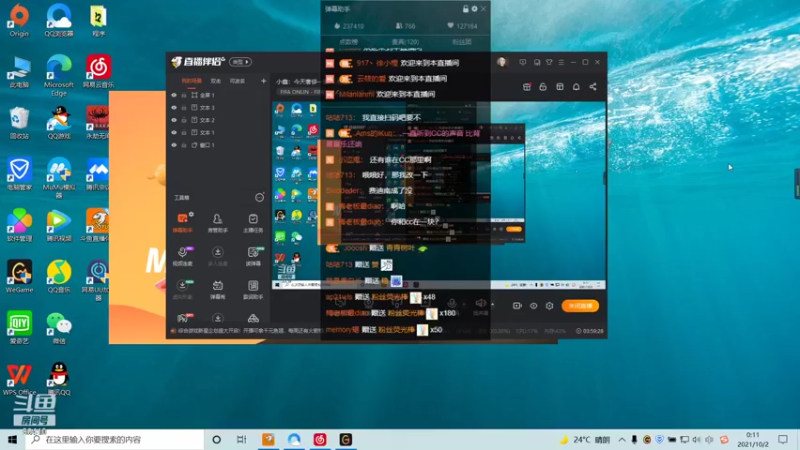Switch to the 贵宾(120) tab in danmaku helper
The image size is (800, 450).
pos(406,42)
